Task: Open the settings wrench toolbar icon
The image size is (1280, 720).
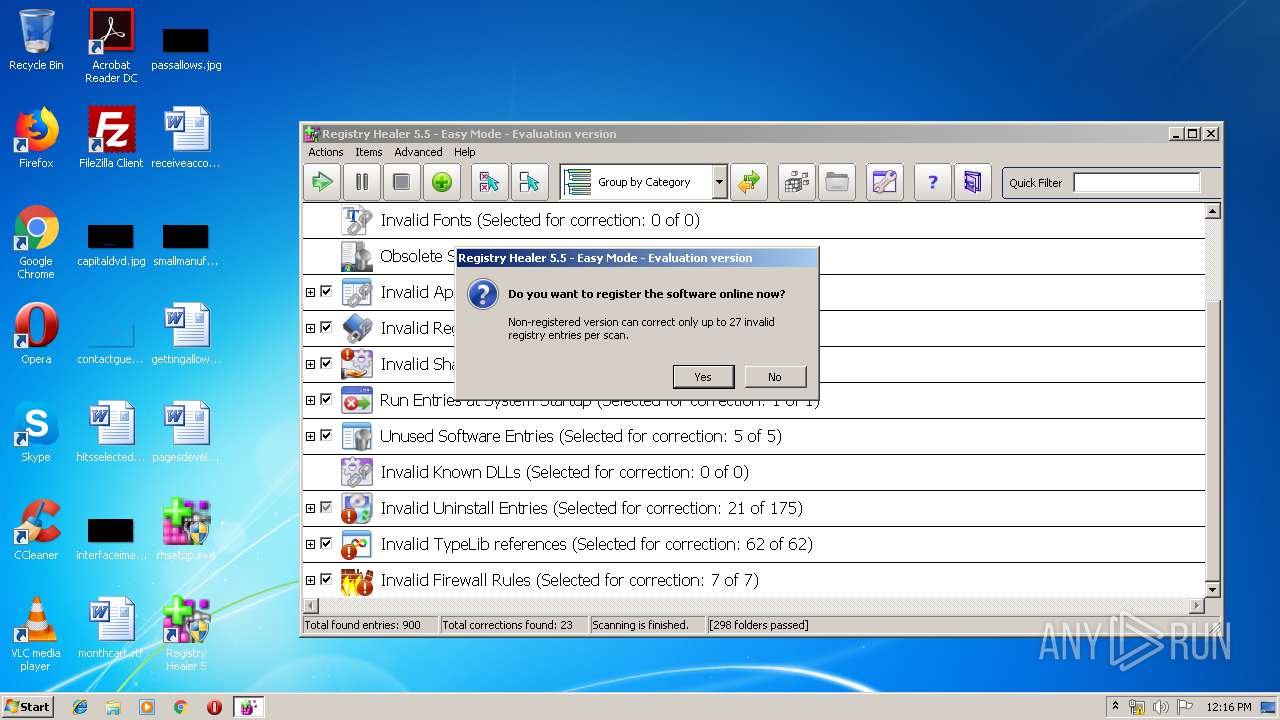Action: point(885,182)
